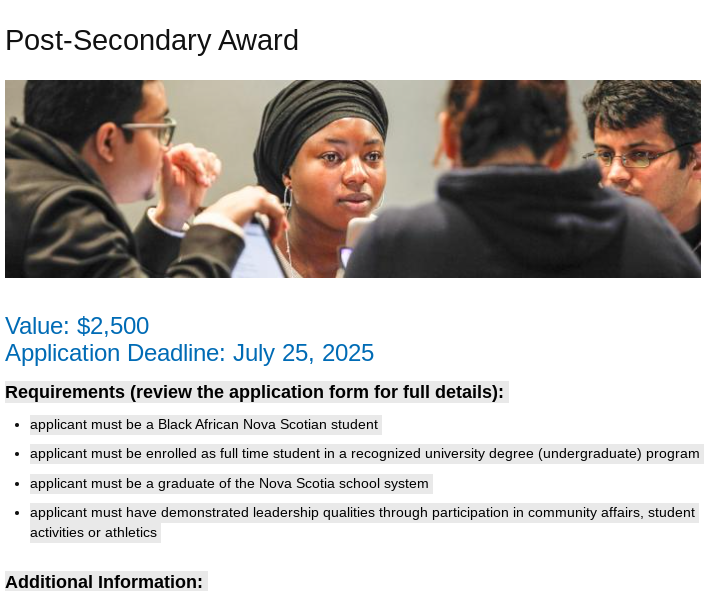Select the Nova Scotia school system graduate requirement

[x=230, y=484]
